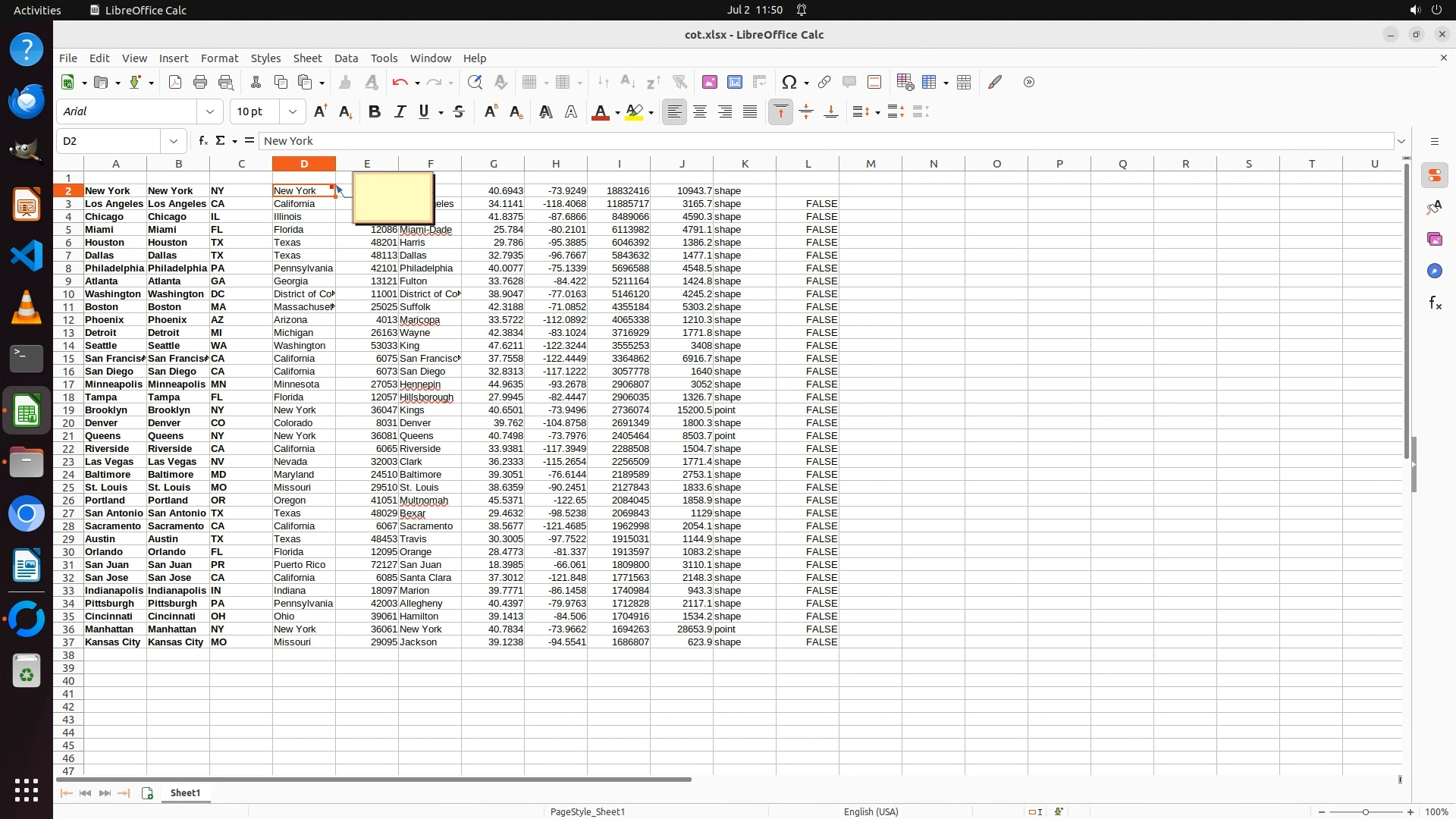Expand the font size dropdown
The height and width of the screenshot is (819, 1456).
pyautogui.click(x=293, y=112)
